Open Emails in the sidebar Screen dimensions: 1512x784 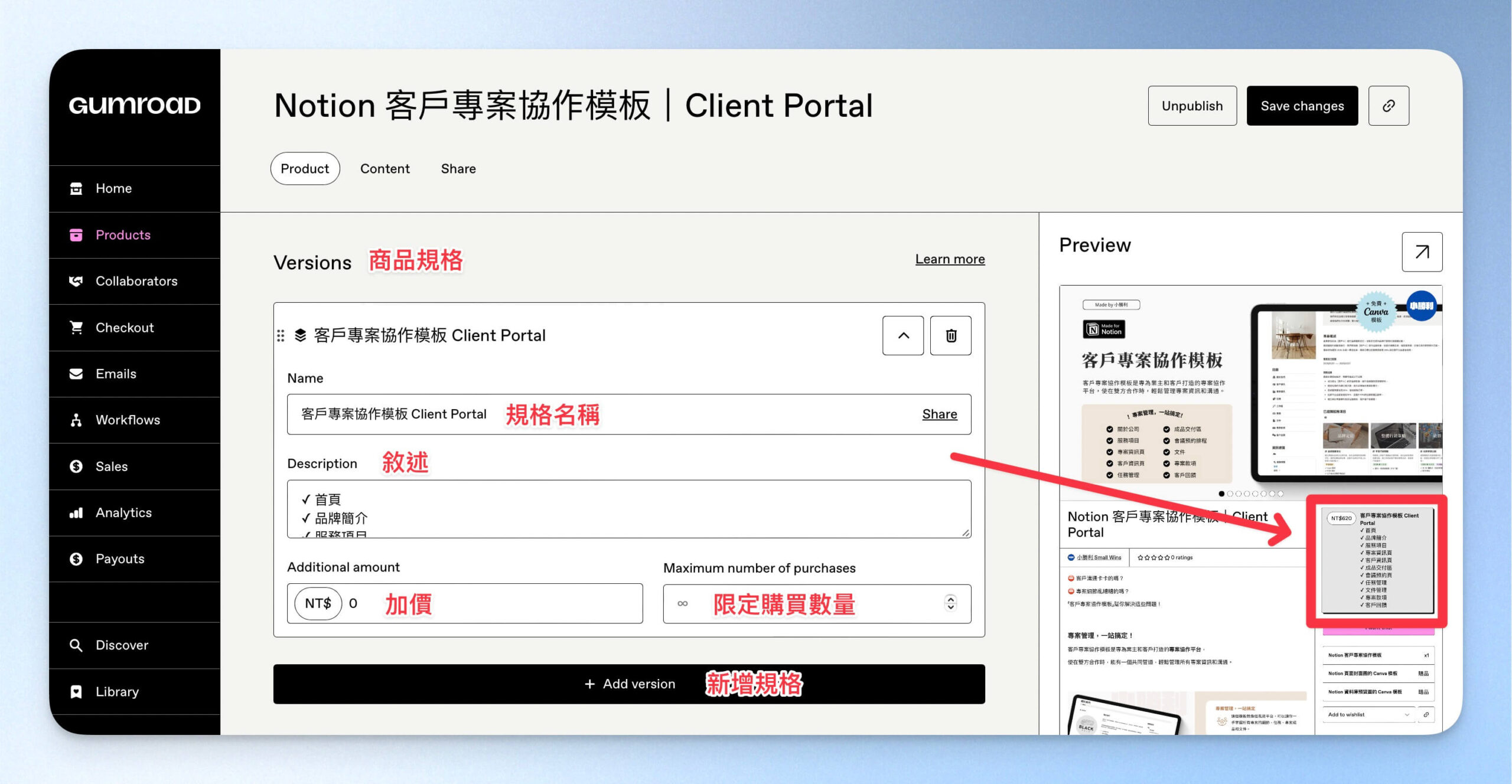135,374
